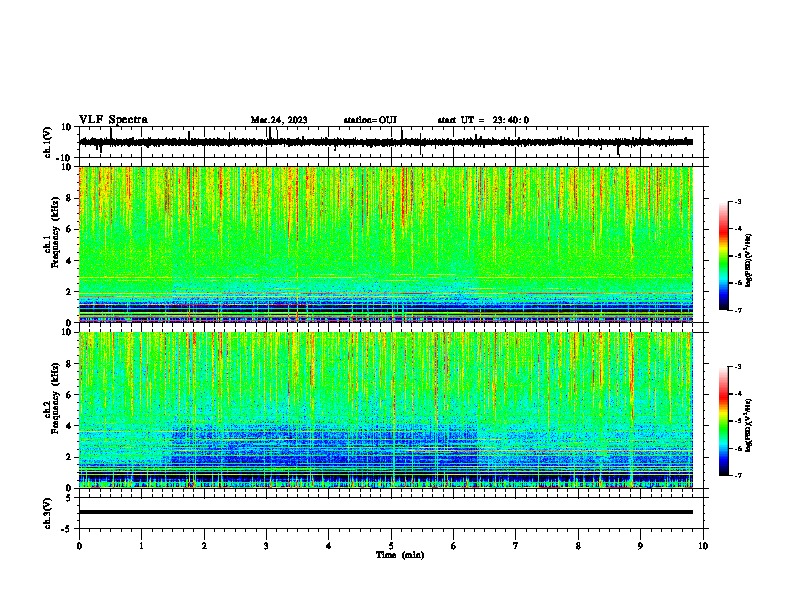
Task: Click the ch.3 flat voltage trace
Action: 386,512
